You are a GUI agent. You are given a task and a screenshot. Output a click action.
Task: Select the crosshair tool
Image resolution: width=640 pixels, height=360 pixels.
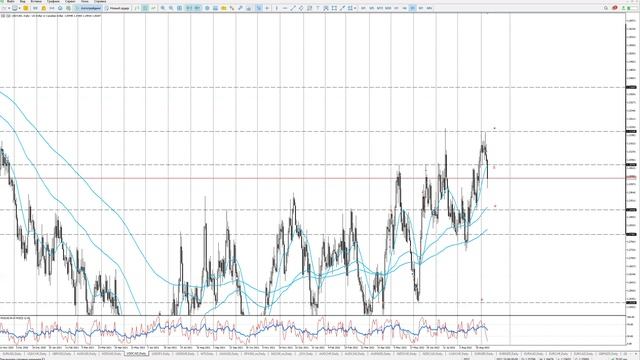[267, 8]
